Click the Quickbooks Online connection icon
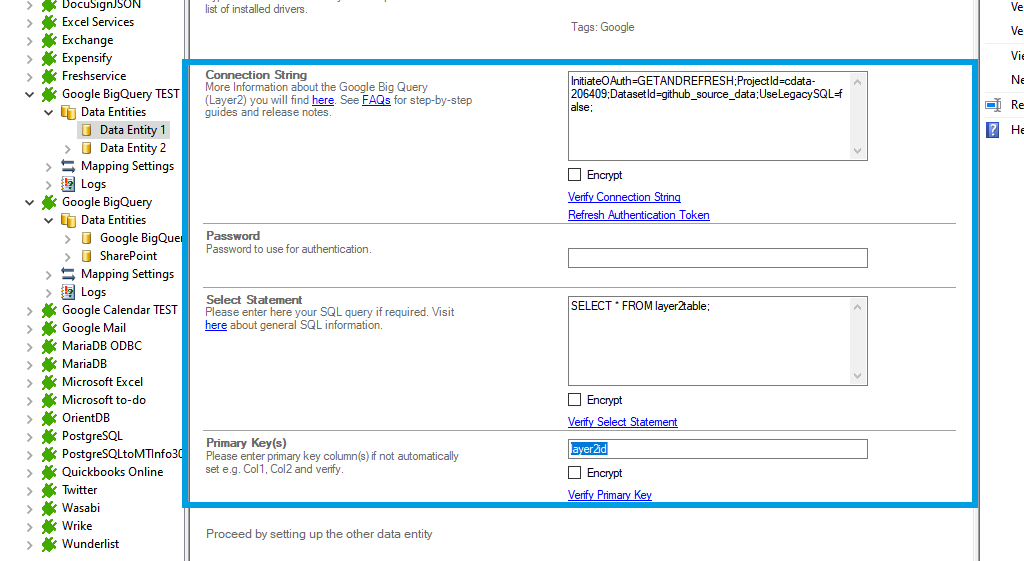 point(49,472)
